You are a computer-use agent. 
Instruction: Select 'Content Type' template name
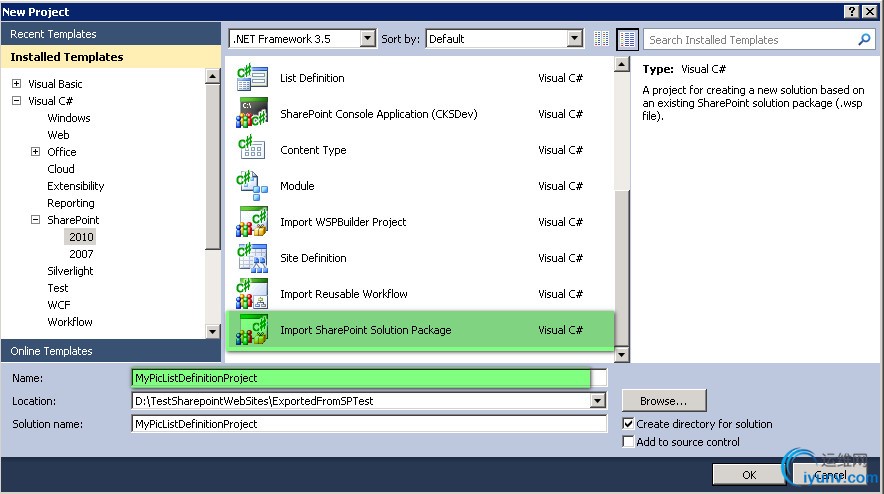tap(313, 149)
